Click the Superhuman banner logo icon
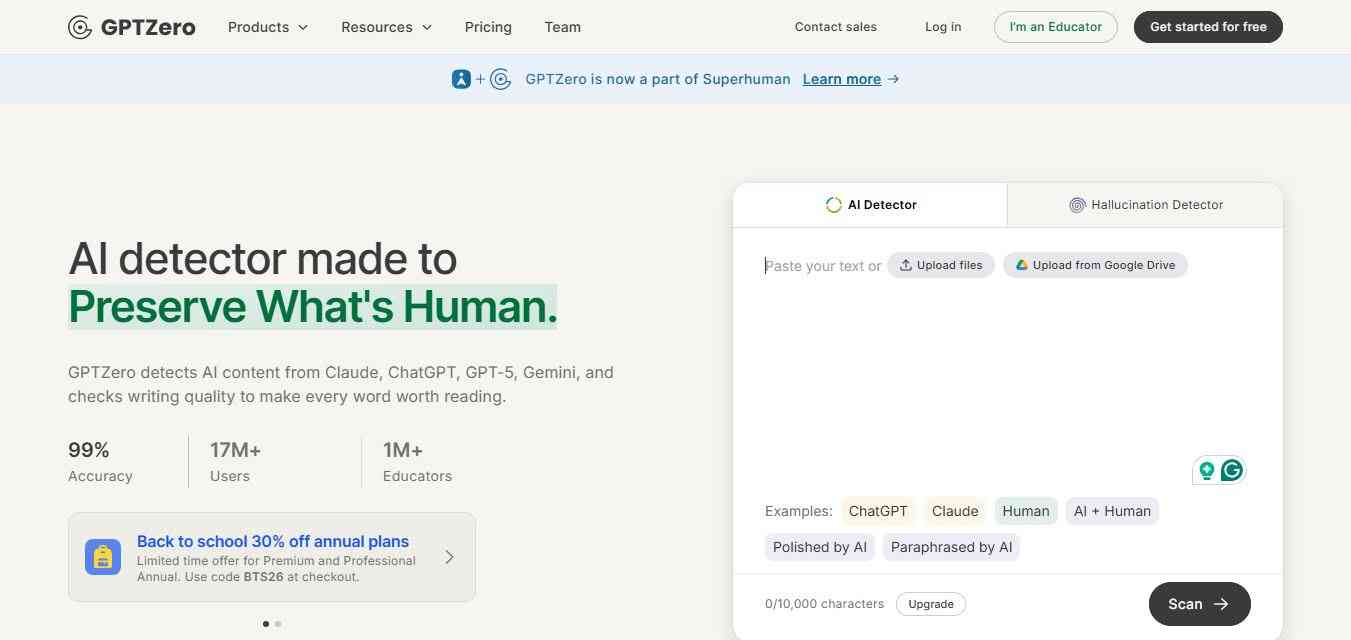The height and width of the screenshot is (640, 1351). coord(461,79)
